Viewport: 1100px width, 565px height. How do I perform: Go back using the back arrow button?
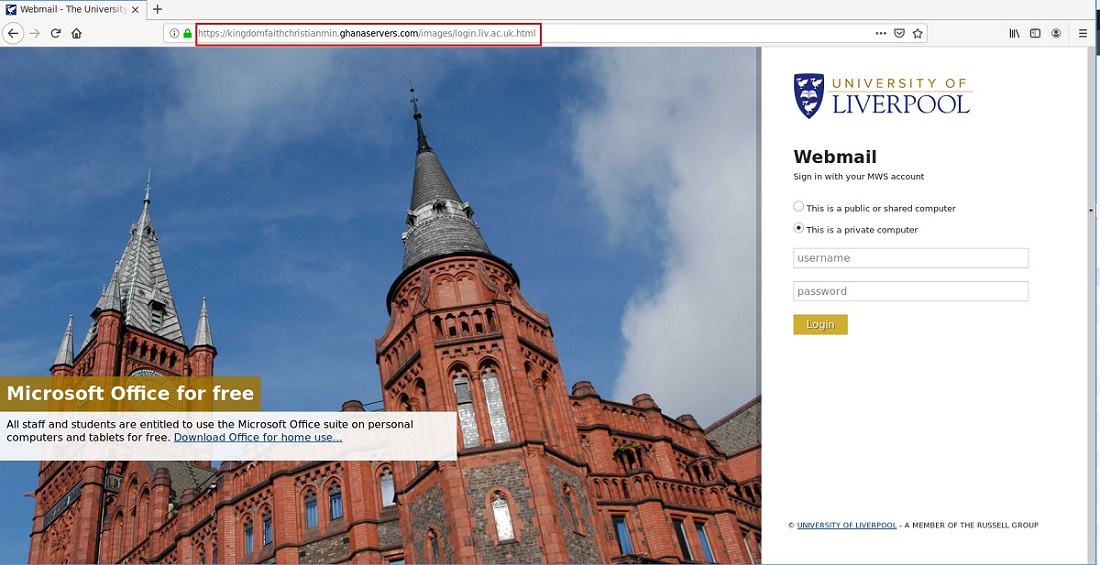tap(13, 33)
